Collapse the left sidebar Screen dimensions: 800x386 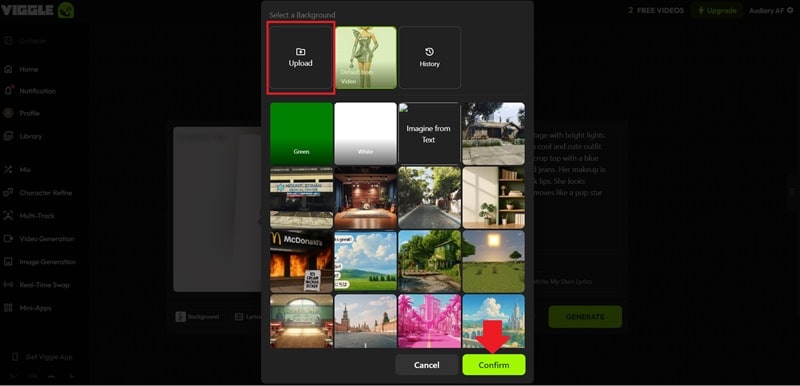tap(26, 41)
